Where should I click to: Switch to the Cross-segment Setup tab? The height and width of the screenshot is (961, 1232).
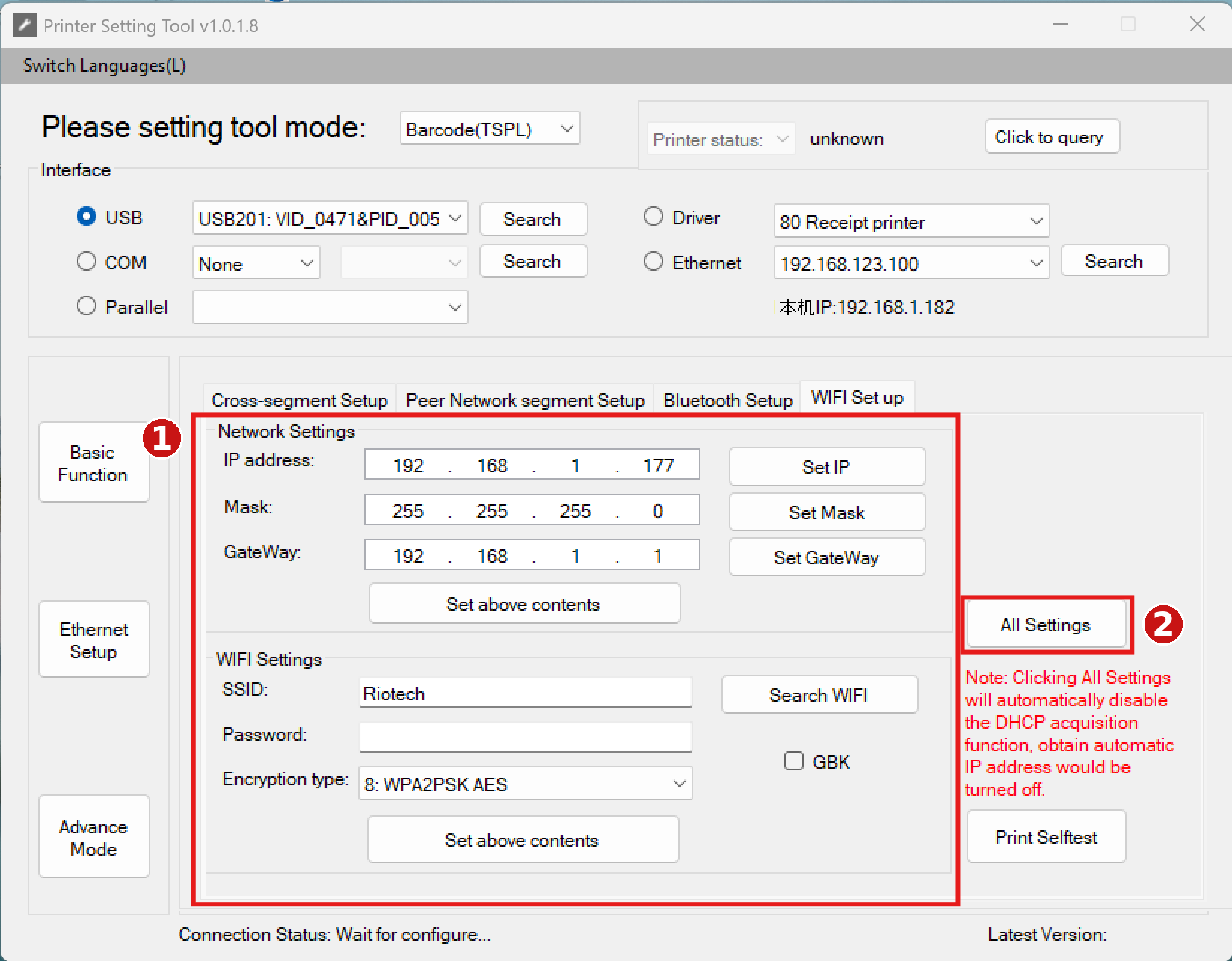point(300,400)
